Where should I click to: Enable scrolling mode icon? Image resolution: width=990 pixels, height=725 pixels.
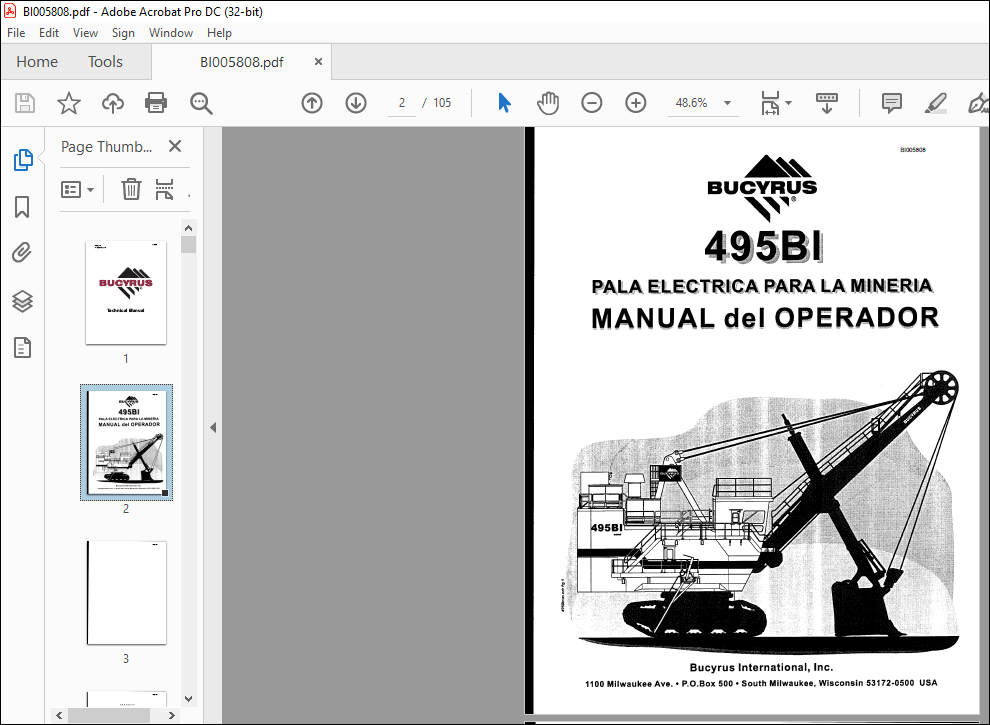point(826,103)
